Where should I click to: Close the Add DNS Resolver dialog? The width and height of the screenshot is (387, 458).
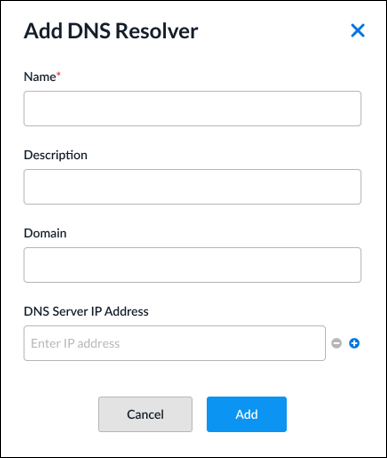tap(358, 30)
